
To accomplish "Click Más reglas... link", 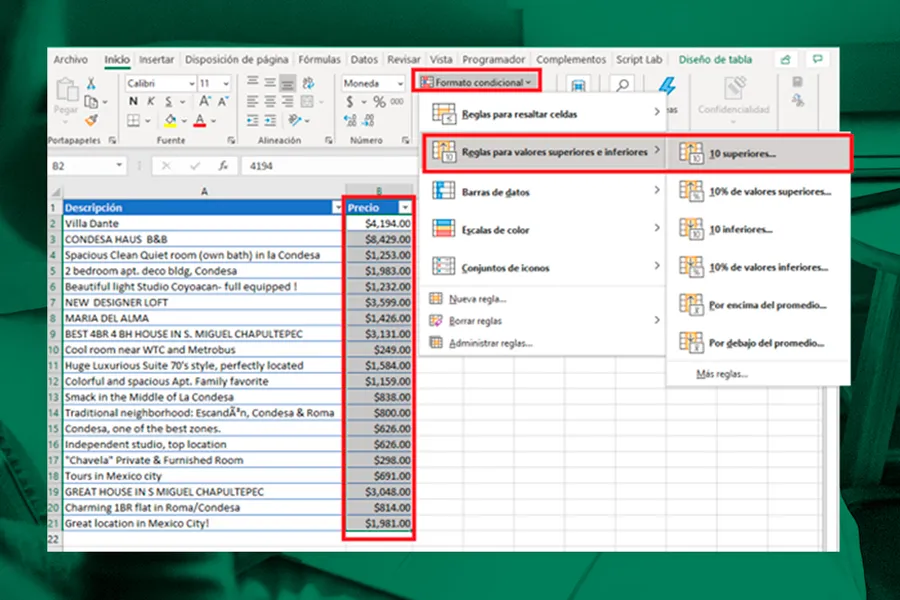I will coord(721,374).
